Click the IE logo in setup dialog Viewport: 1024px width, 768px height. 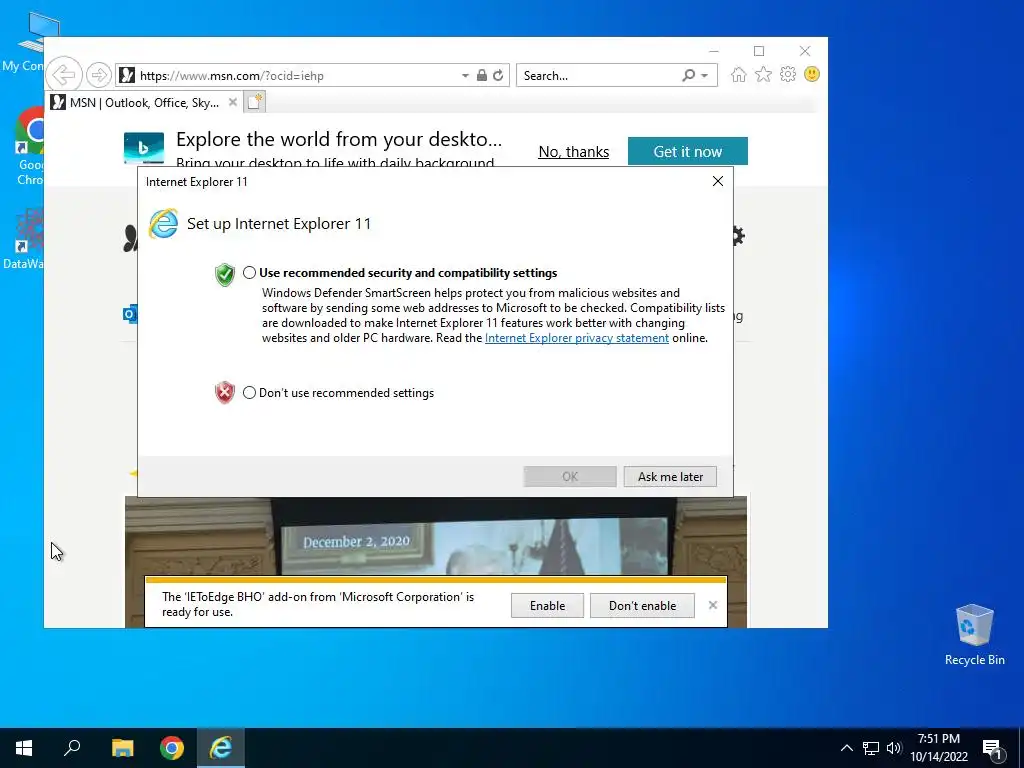coord(163,224)
